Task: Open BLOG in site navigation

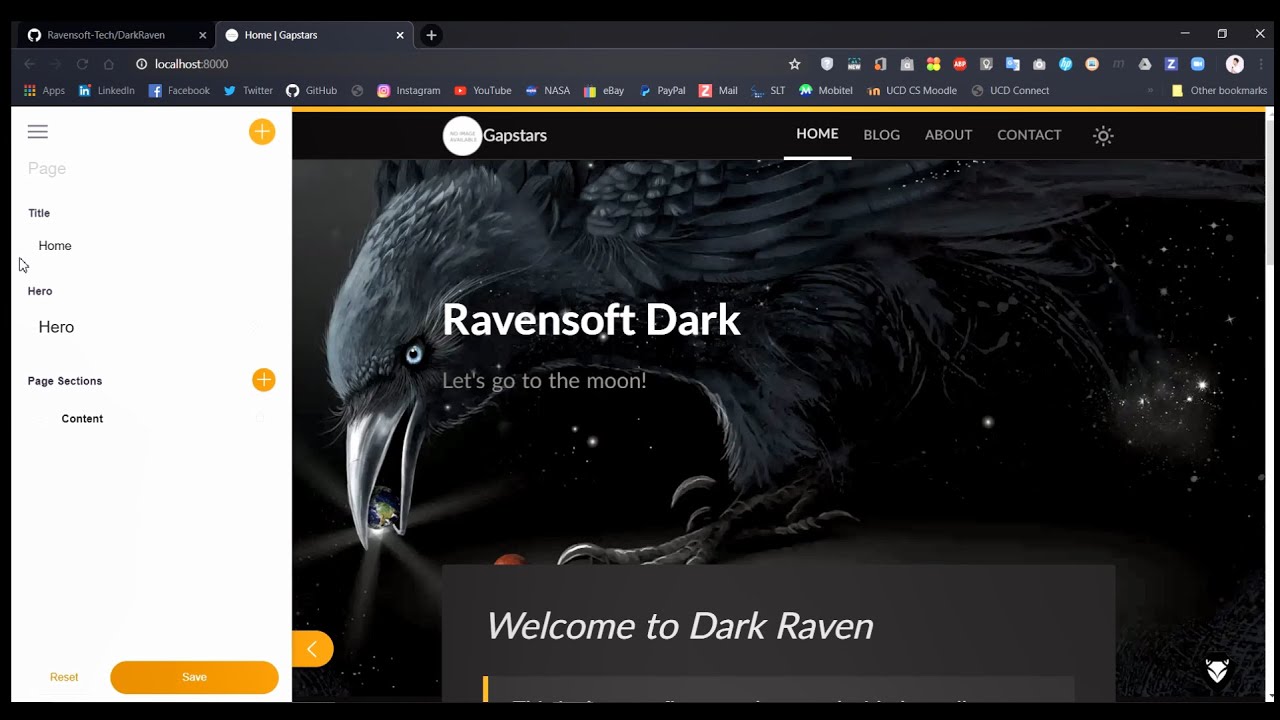Action: point(881,135)
